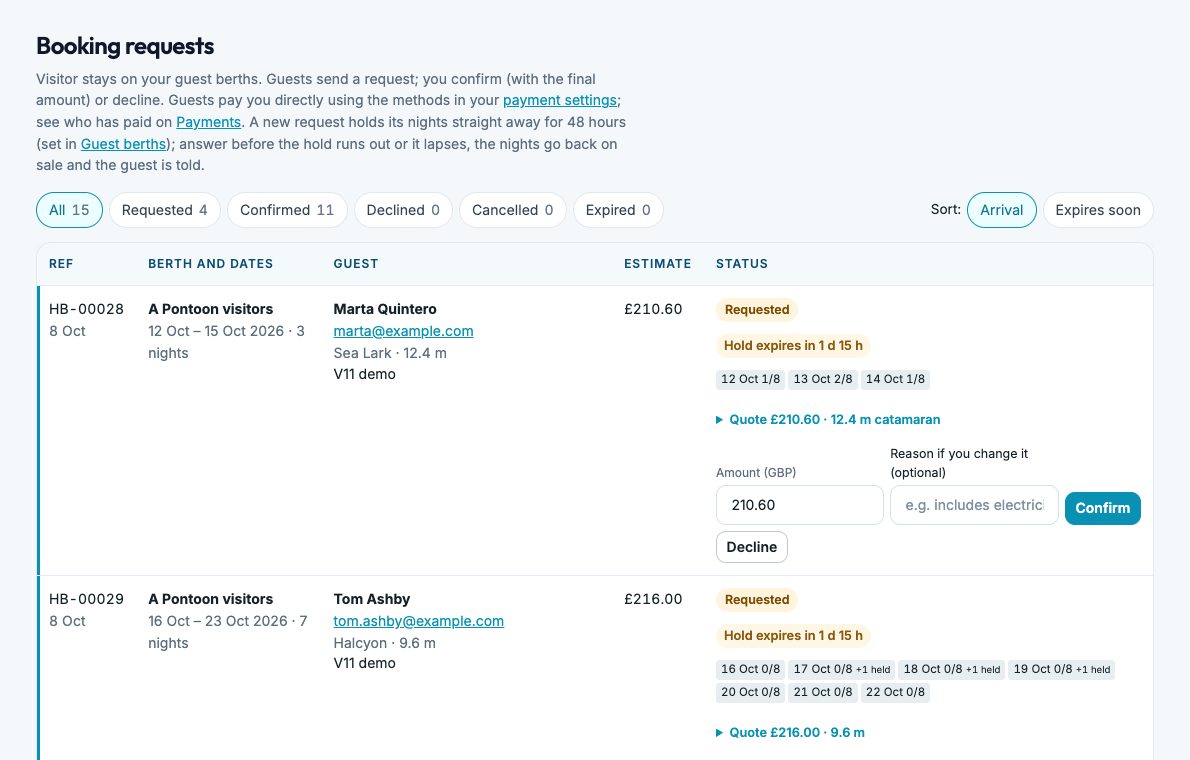Click the BERTH AND DATES column header

[x=210, y=263]
